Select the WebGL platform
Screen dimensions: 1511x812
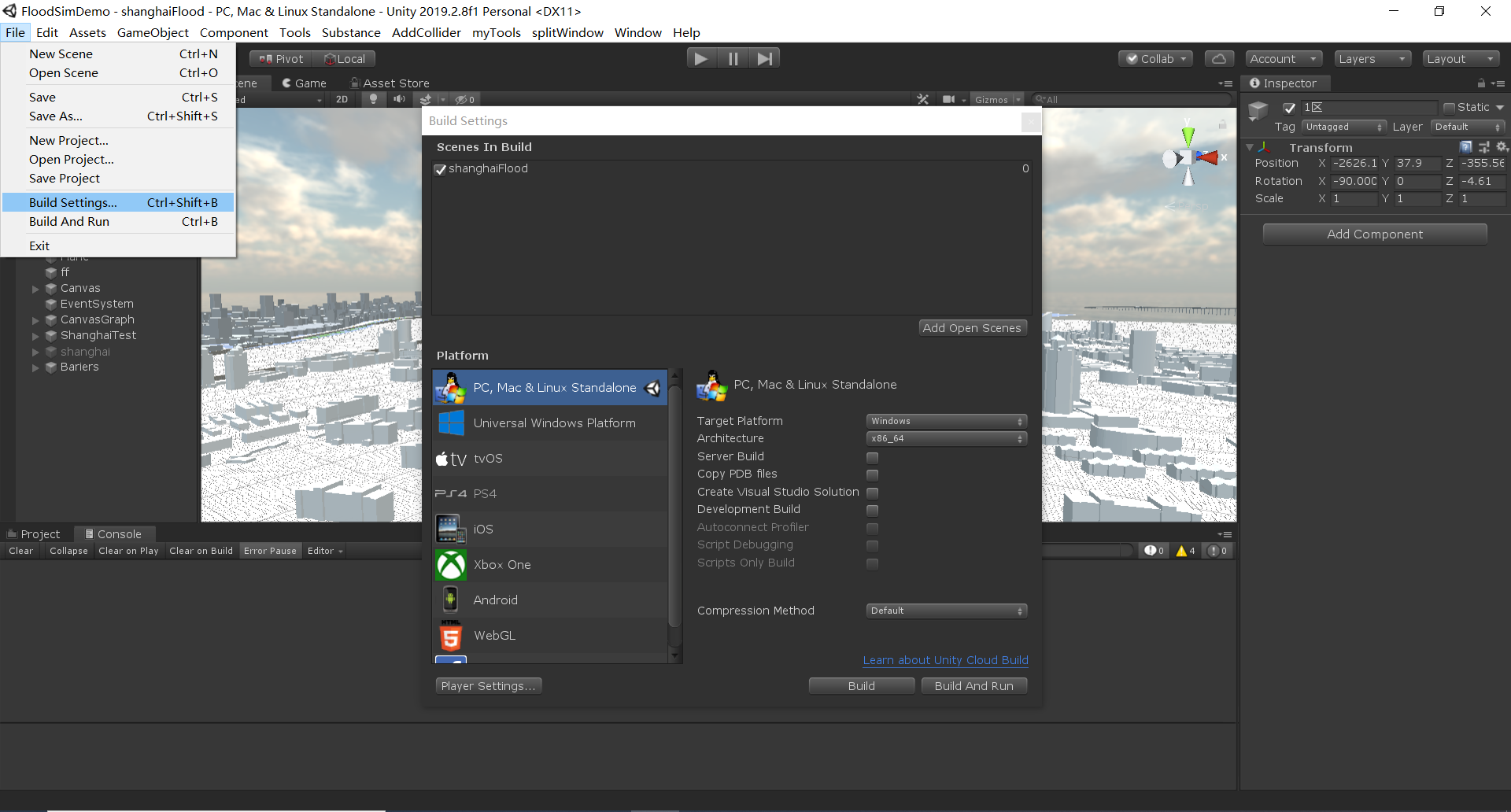point(550,635)
